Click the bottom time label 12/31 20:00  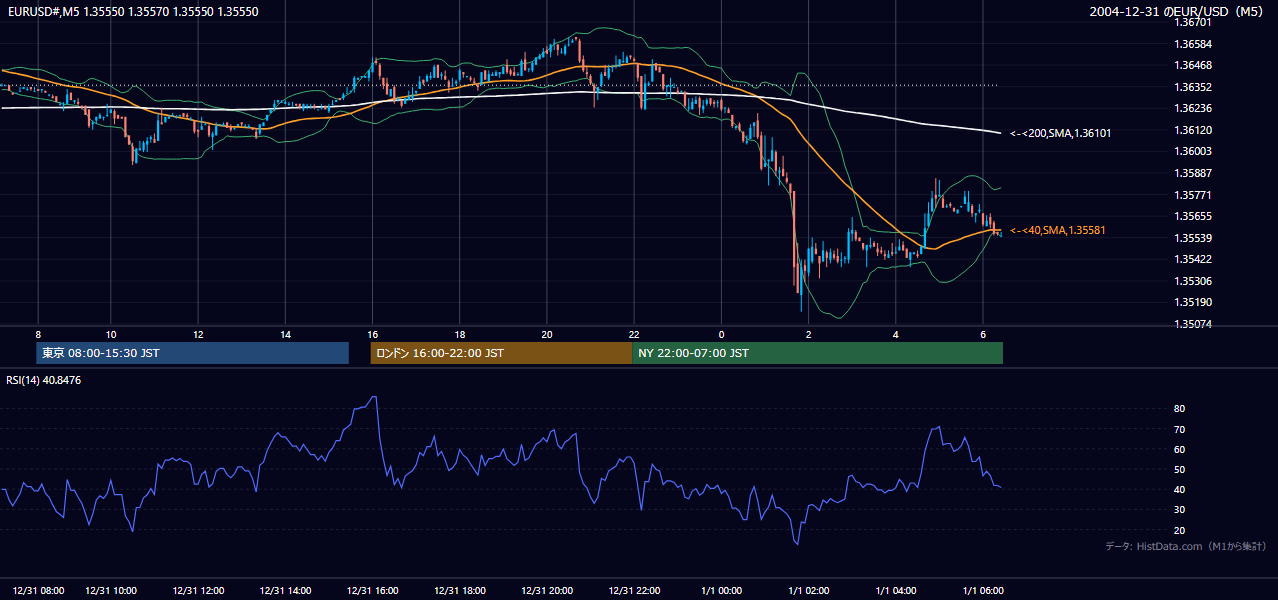pyautogui.click(x=547, y=590)
